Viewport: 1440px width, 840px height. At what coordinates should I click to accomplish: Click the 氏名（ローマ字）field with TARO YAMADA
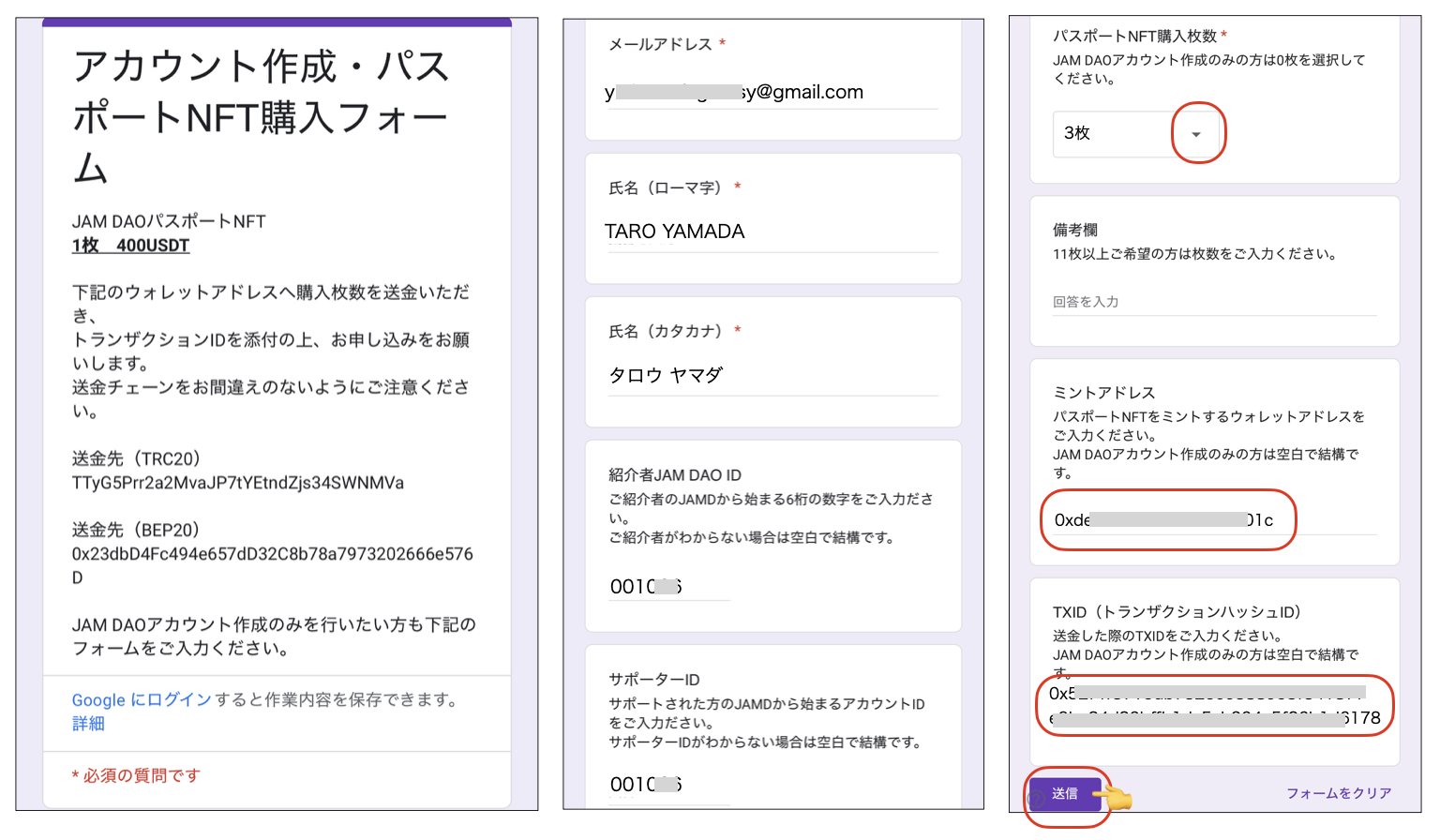click(772, 232)
